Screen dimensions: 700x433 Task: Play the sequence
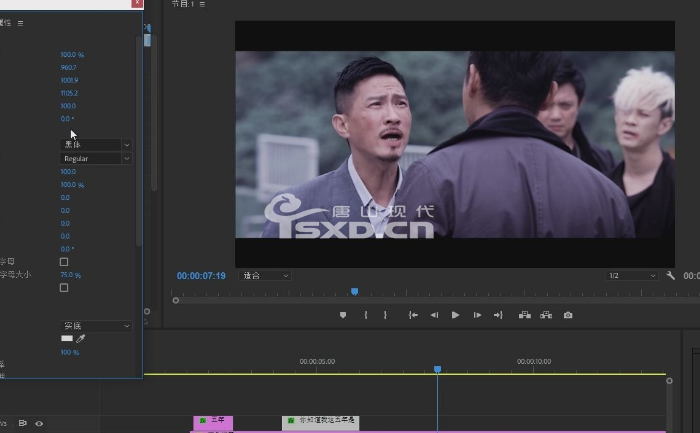(x=455, y=315)
